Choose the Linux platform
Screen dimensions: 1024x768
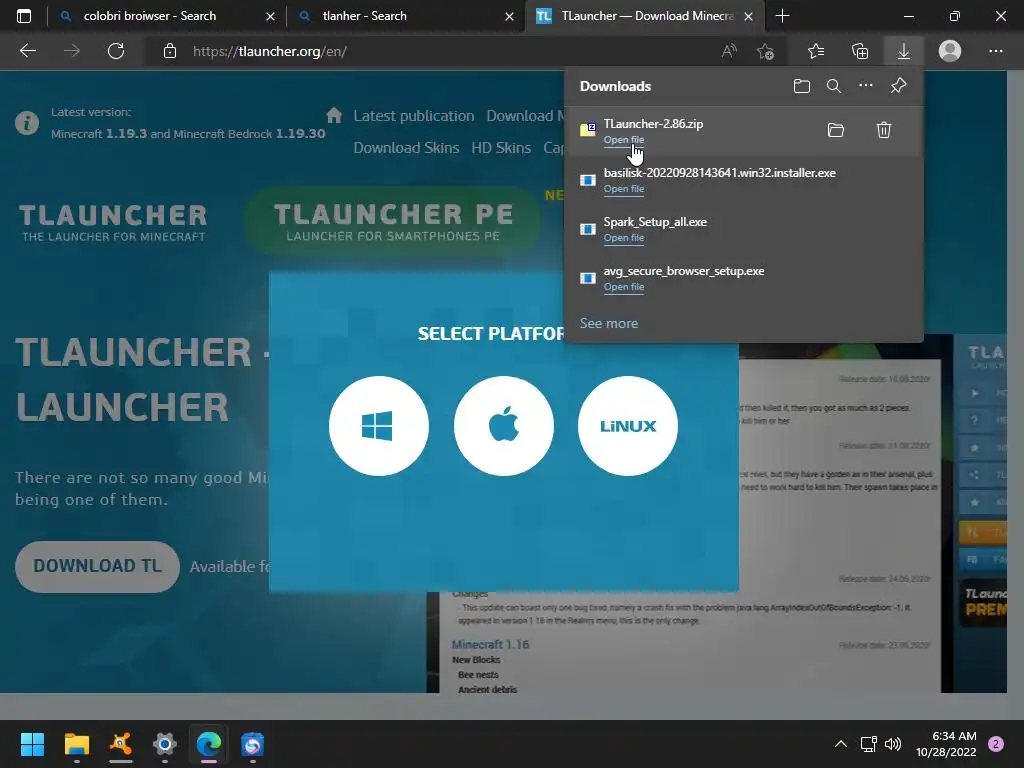pyautogui.click(x=628, y=426)
